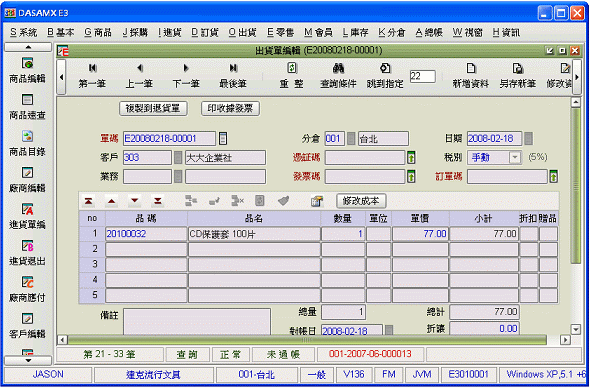Click the 折讓 value 0.00 field

484,329
